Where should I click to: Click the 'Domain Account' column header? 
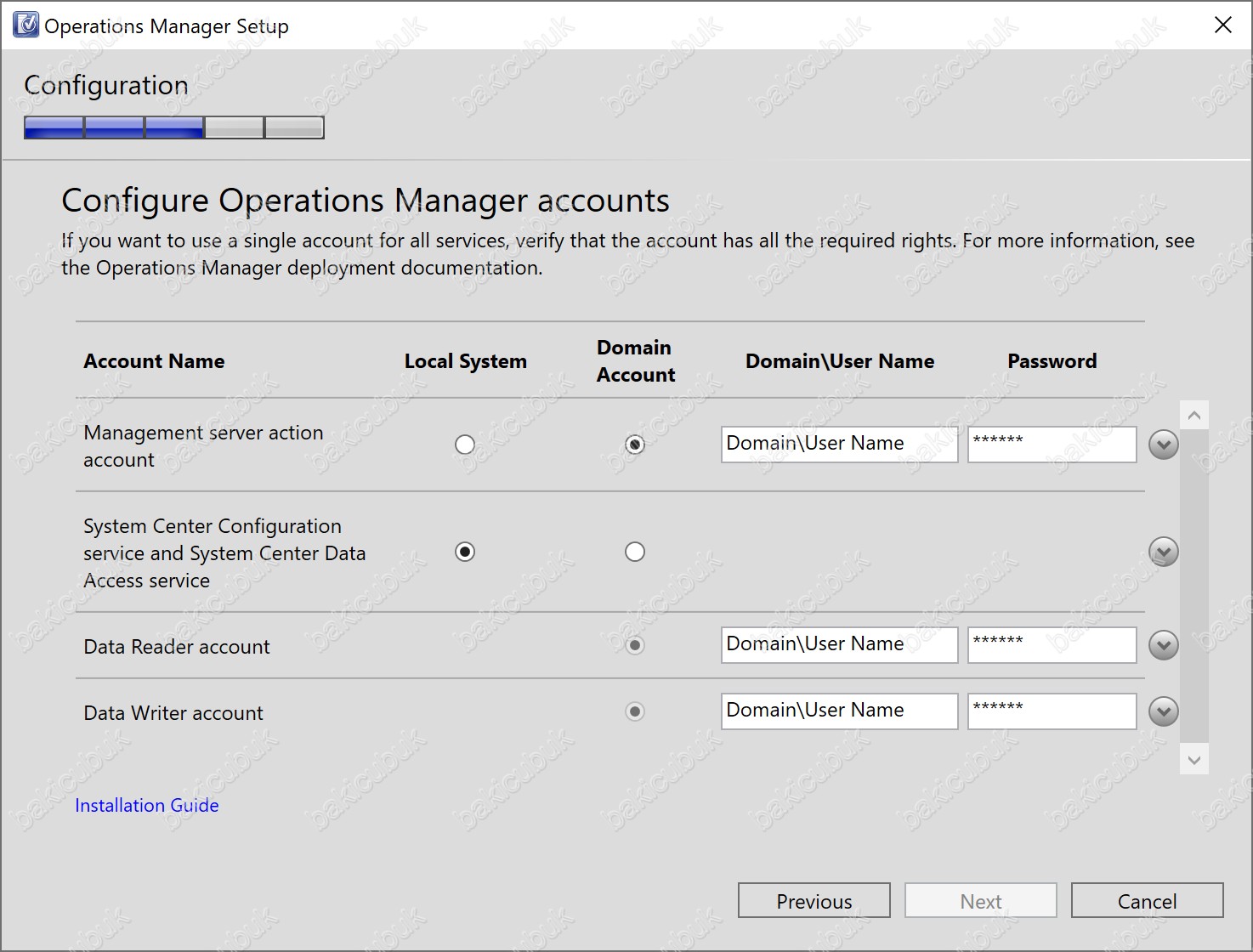click(635, 361)
